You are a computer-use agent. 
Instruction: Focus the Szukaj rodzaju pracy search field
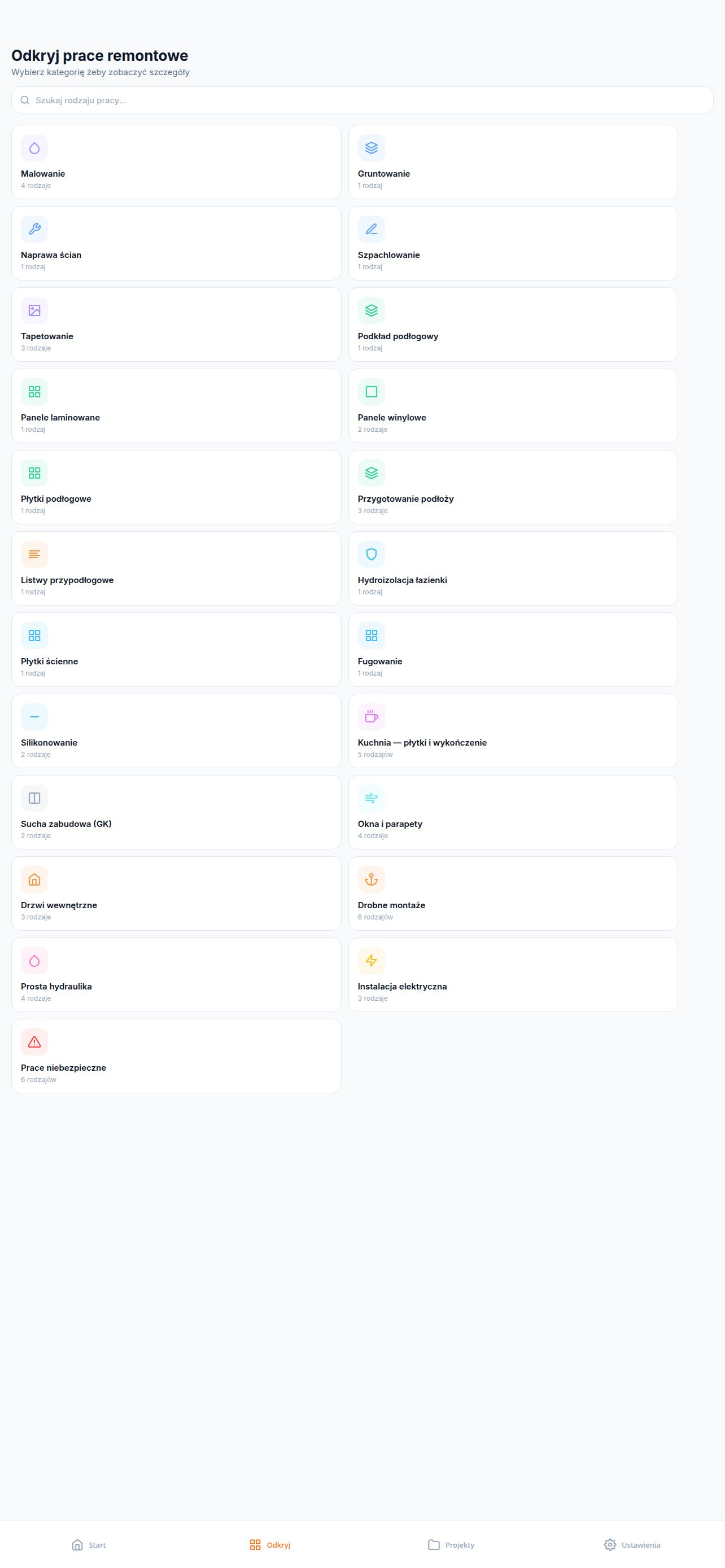(362, 100)
